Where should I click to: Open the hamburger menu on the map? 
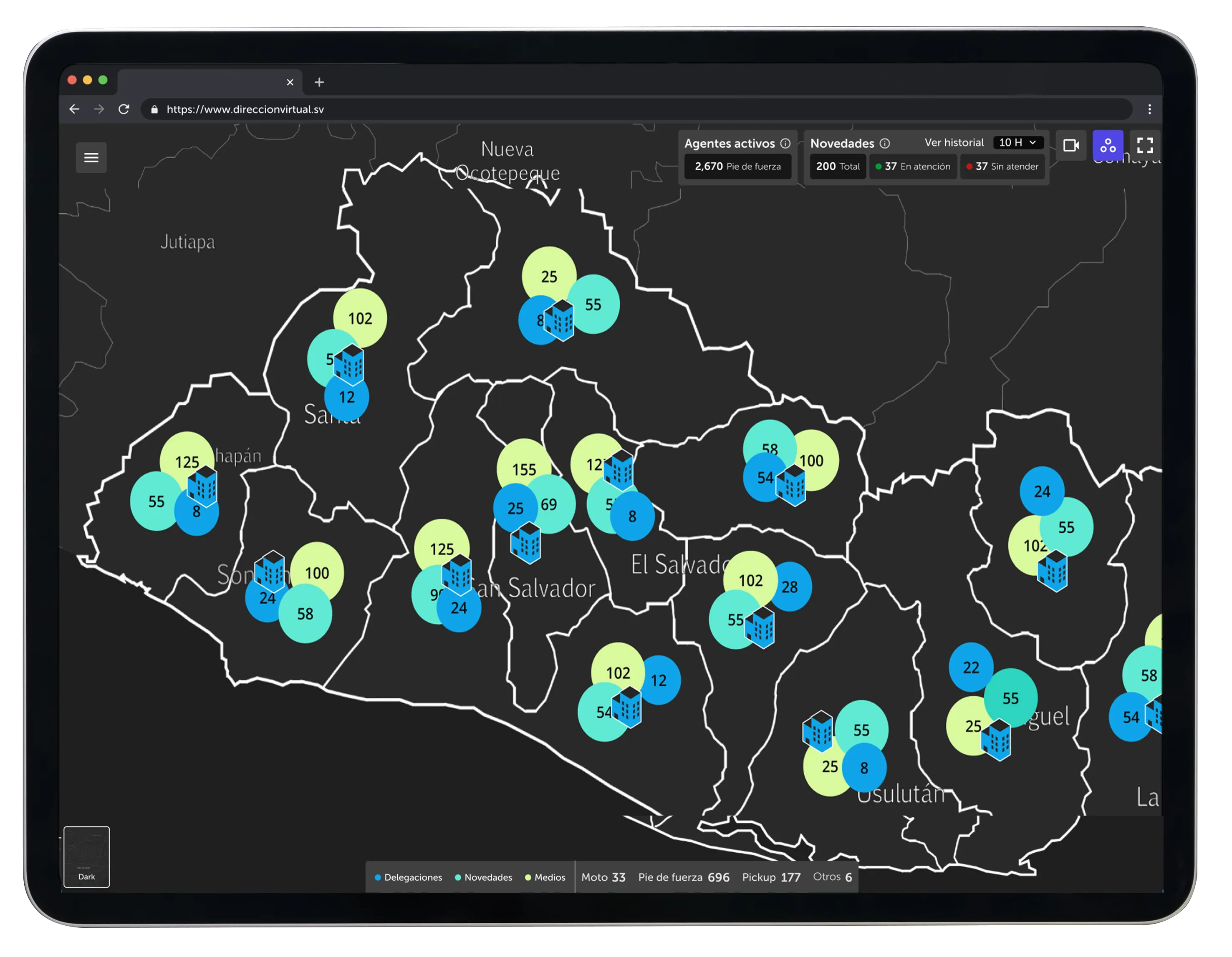[x=91, y=158]
